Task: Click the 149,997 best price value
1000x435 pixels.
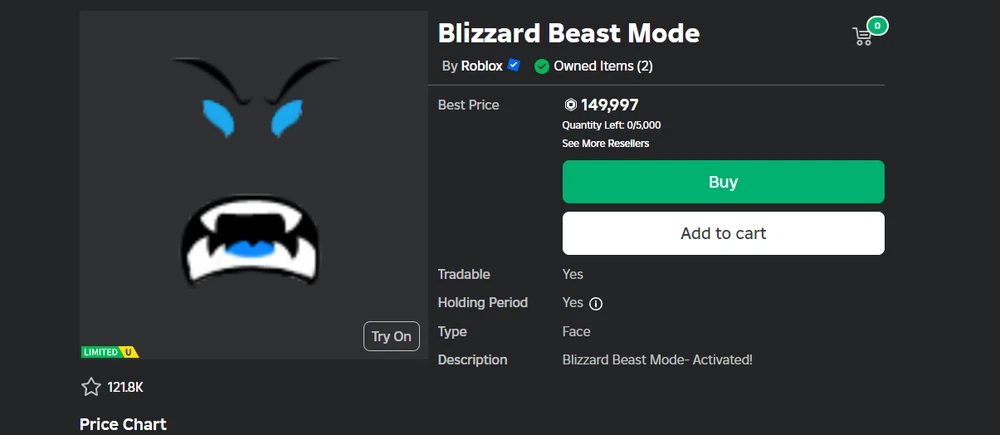Action: [x=610, y=105]
